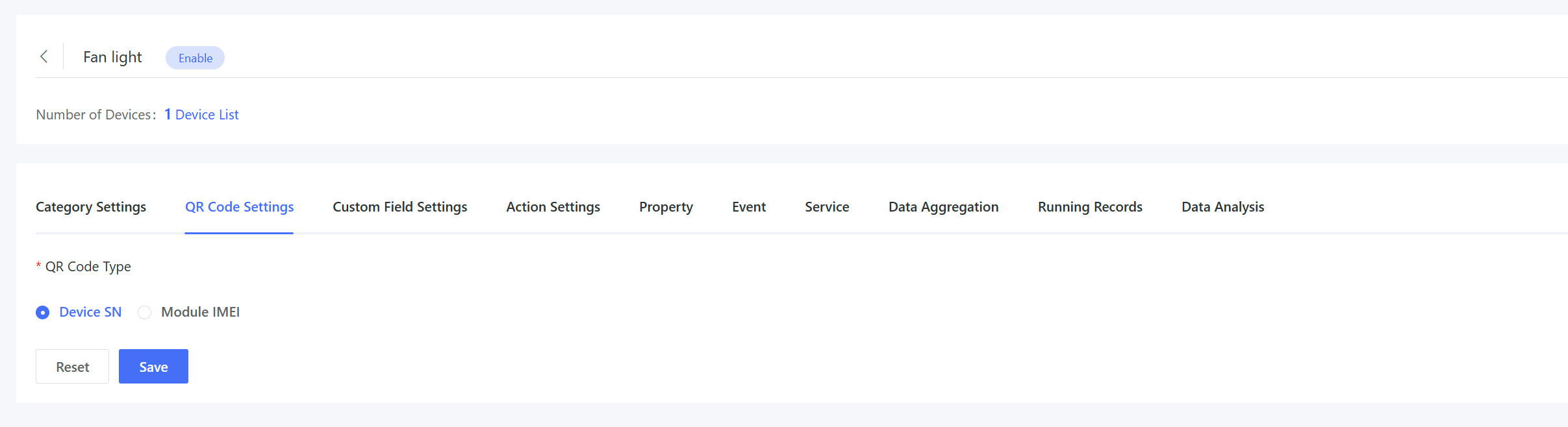Click the Enable status badge
The height and width of the screenshot is (427, 1568).
pos(195,58)
